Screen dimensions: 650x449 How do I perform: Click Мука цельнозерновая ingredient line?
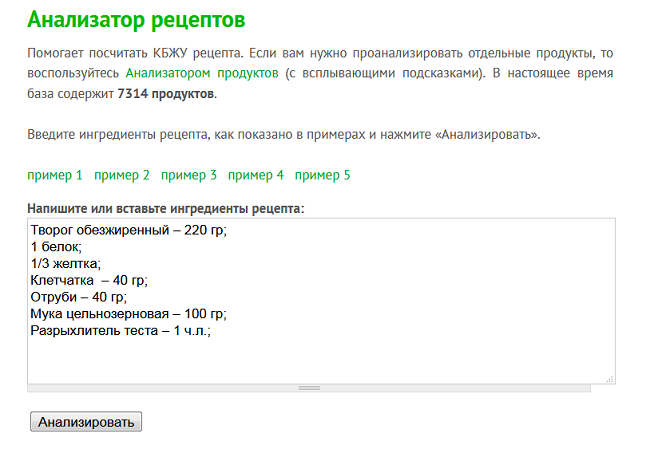point(129,314)
